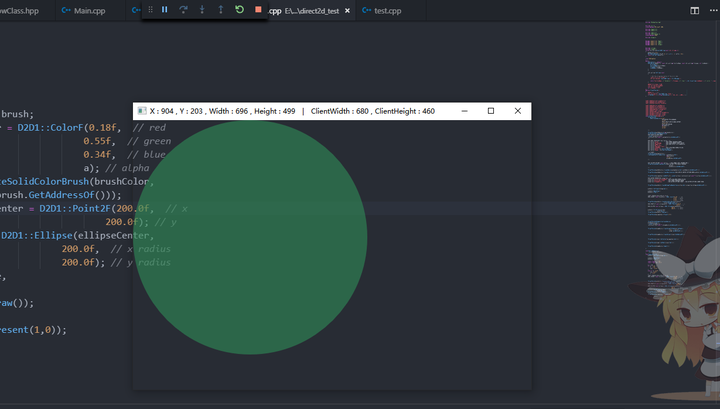Click the Step Out debug icon
Screen dimensions: 720x409
click(x=220, y=10)
